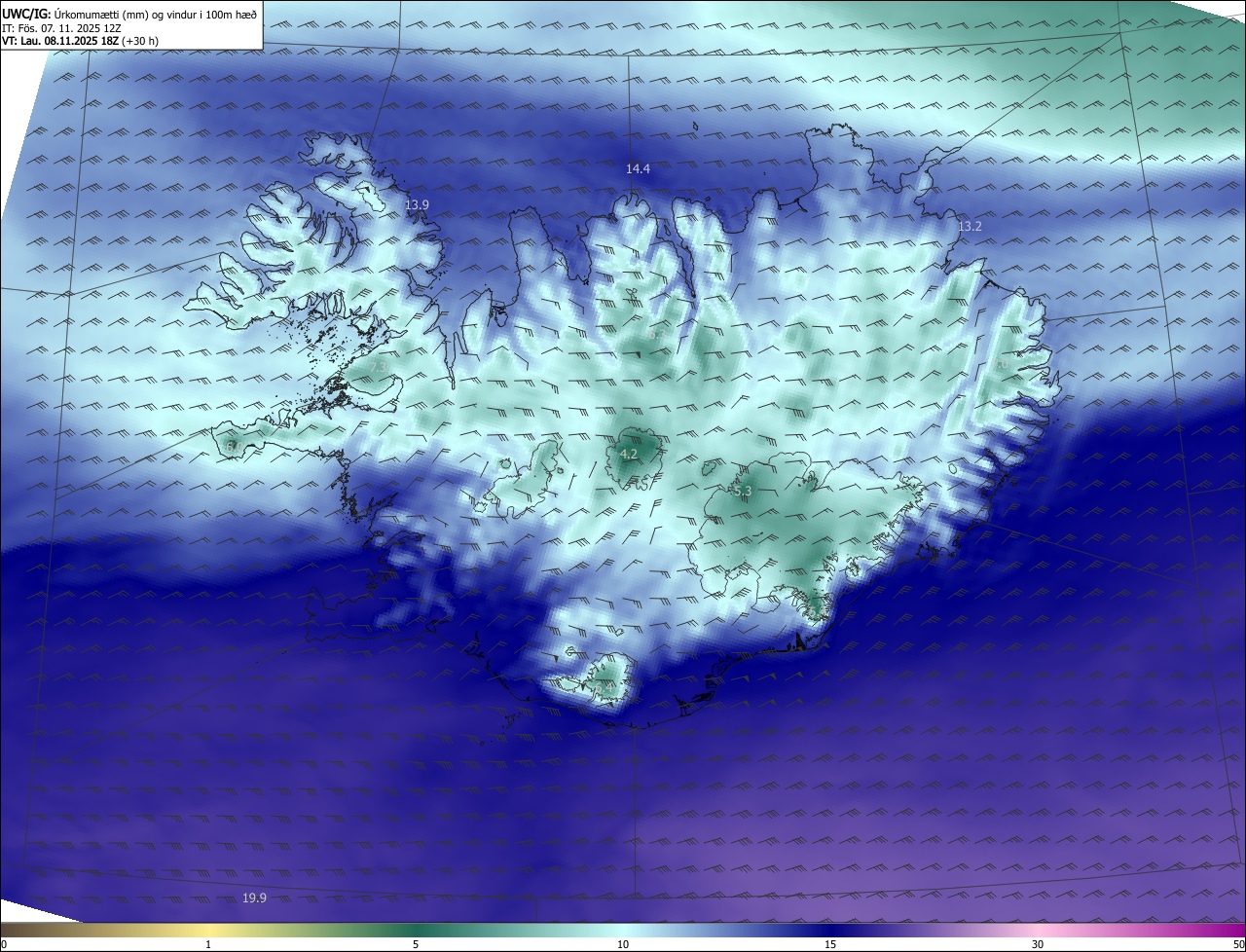Click the 6.4 value label on the map
Screen dimensions: 1246x952
(604, 687)
